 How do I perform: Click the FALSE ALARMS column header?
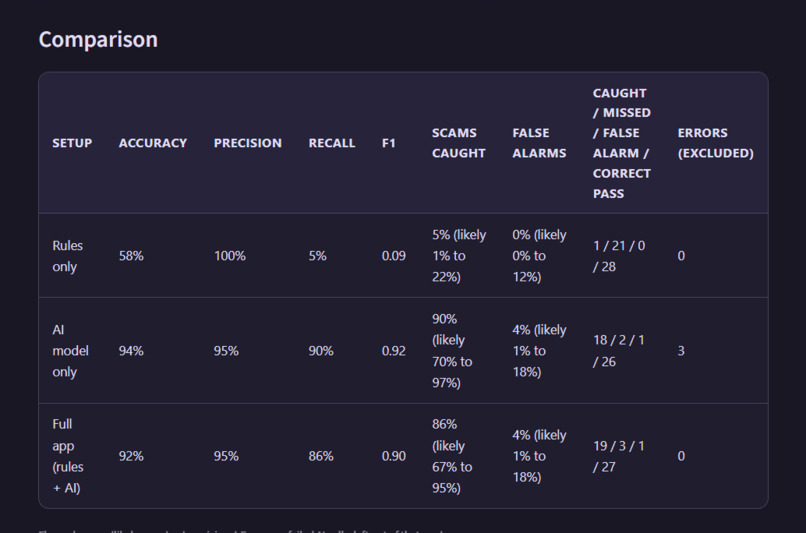(x=539, y=143)
